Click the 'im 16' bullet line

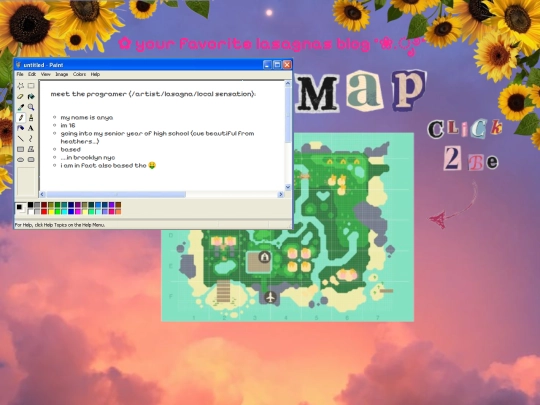[x=68, y=125]
